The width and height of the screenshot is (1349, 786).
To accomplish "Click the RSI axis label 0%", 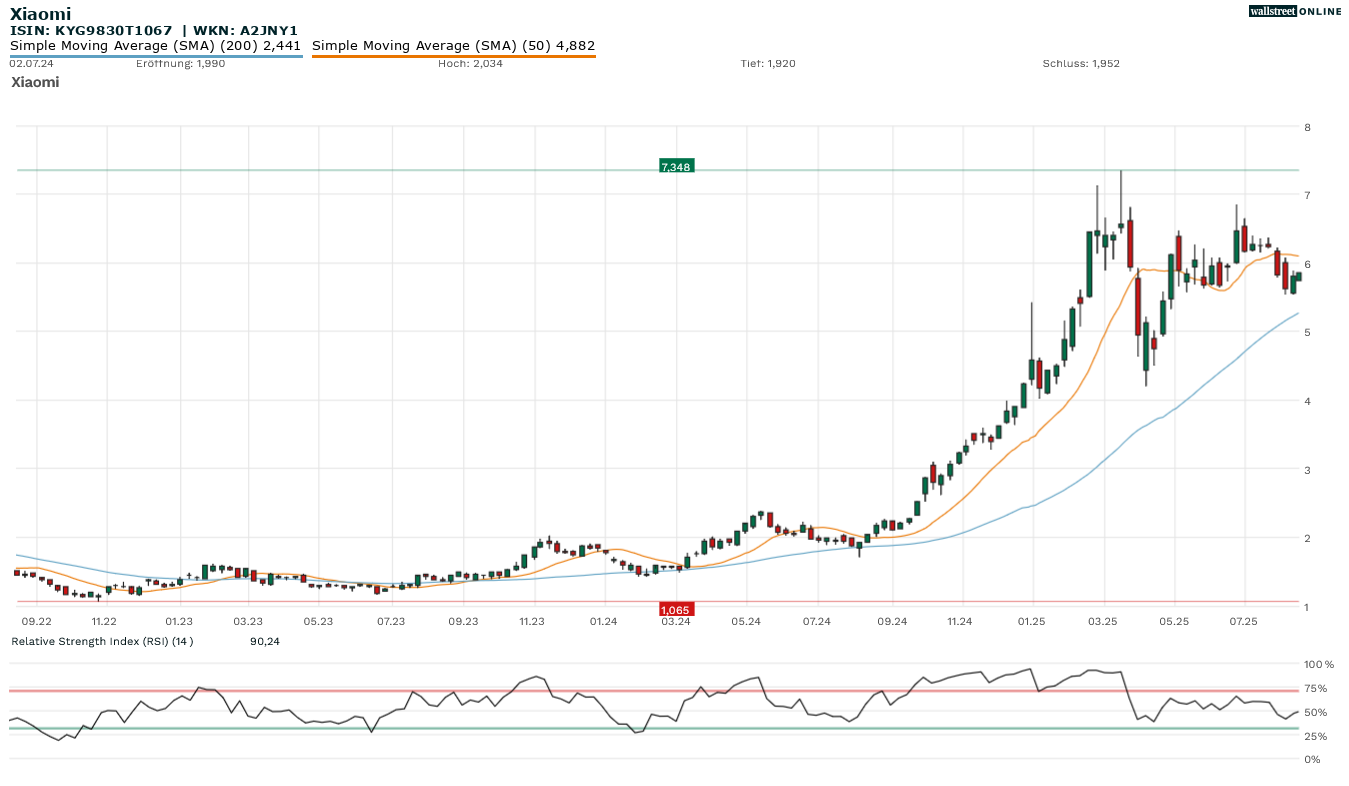I will pos(1311,759).
